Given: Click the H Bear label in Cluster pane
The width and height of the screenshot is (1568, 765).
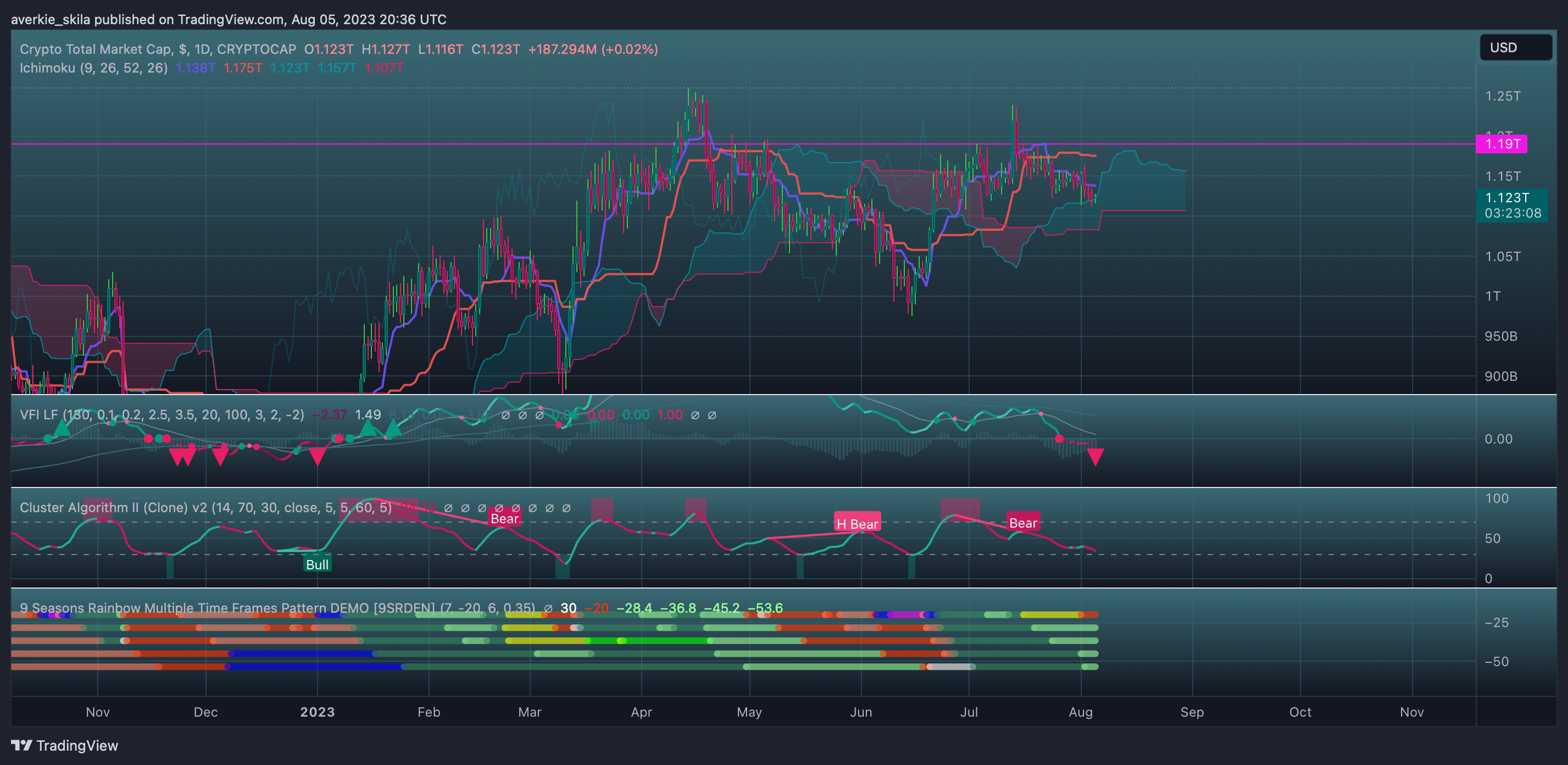Looking at the screenshot, I should pyautogui.click(x=857, y=524).
